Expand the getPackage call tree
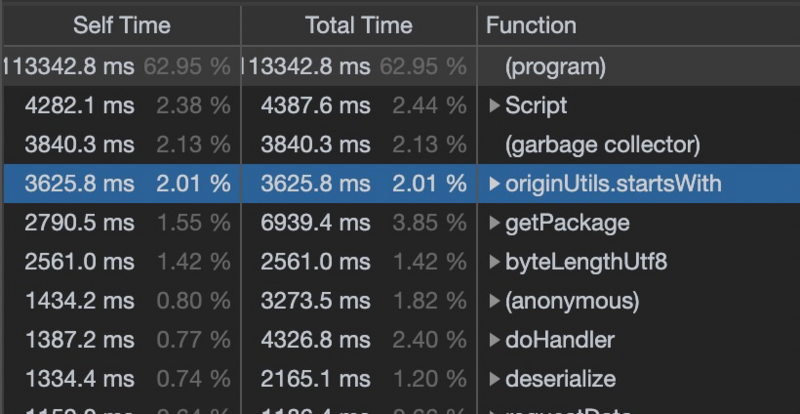 495,222
